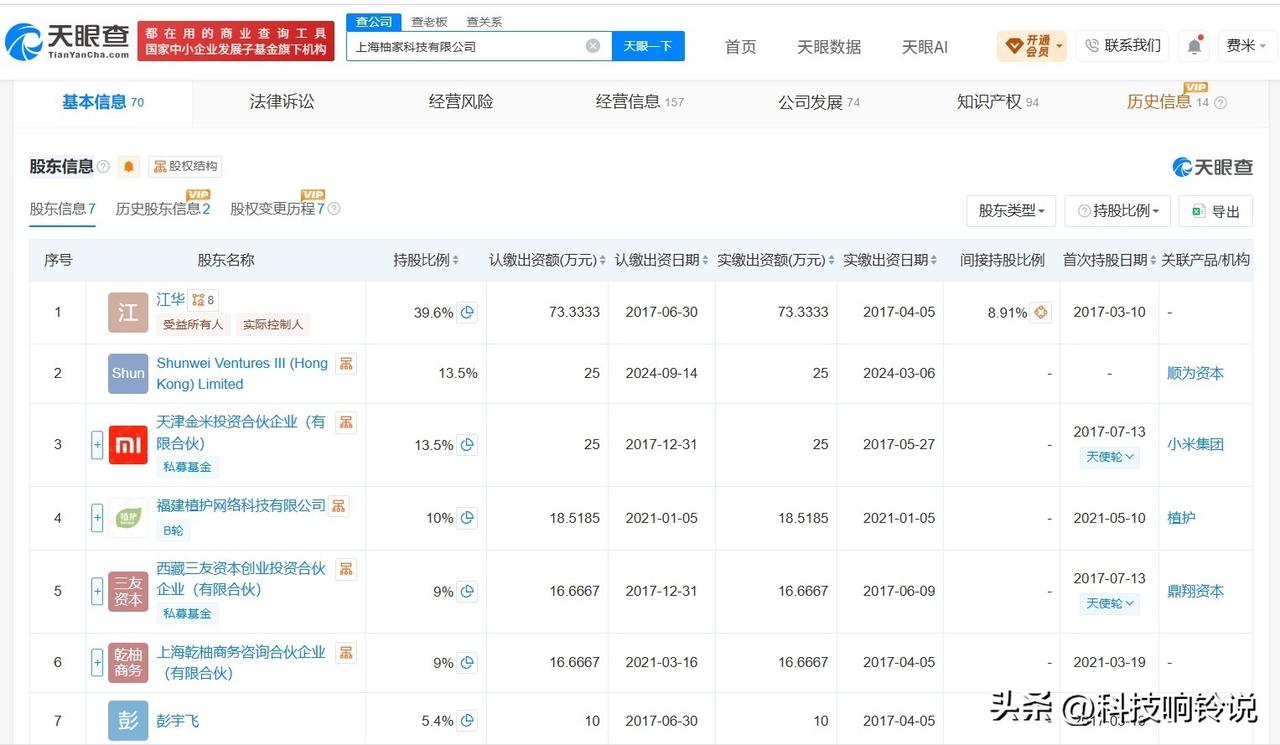Click the pie chart icon in 西藏三友资本 row

pos(467,591)
